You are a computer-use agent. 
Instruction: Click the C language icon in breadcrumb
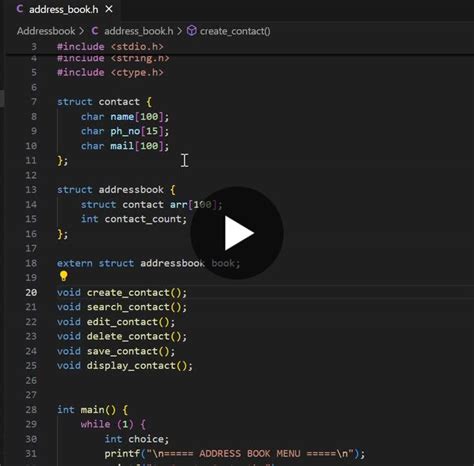click(95, 31)
